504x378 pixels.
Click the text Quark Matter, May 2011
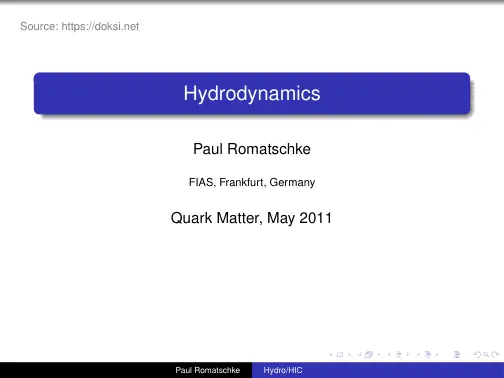coord(251,218)
